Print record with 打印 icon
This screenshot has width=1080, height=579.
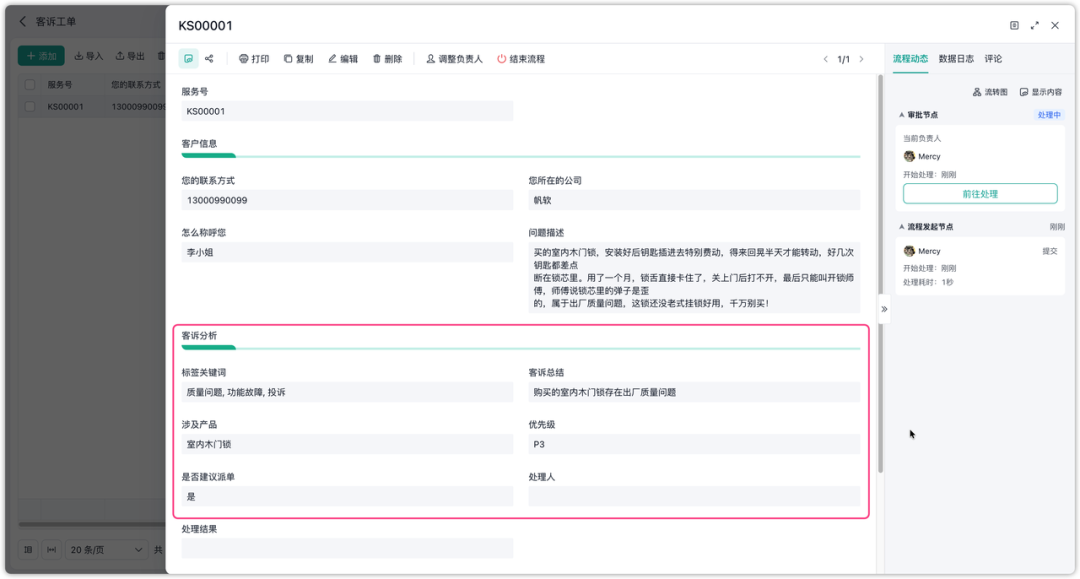(254, 59)
